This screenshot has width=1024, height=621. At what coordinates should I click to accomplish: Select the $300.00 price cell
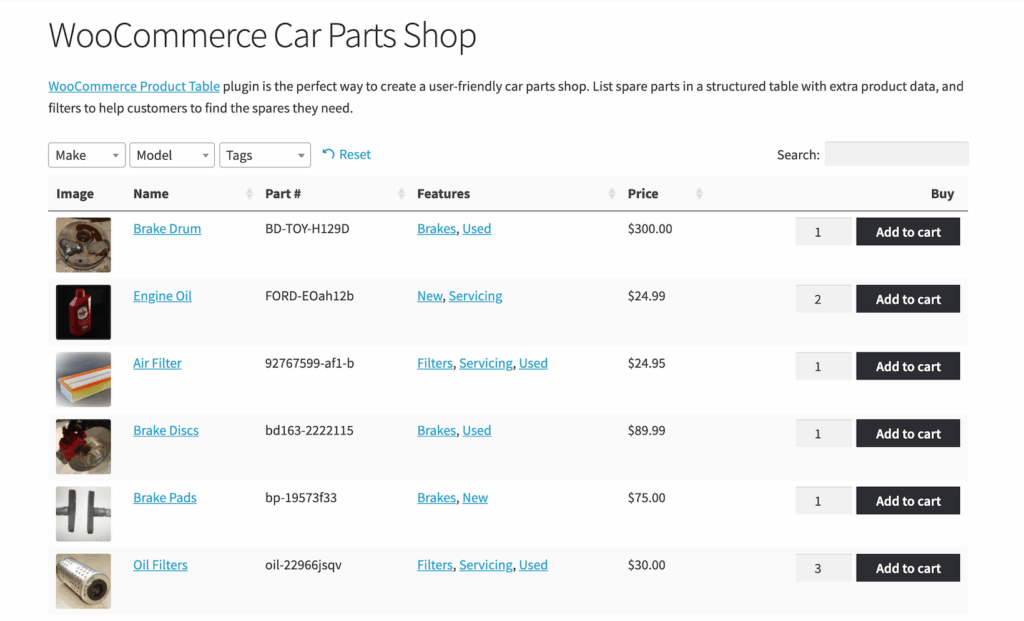click(x=650, y=229)
